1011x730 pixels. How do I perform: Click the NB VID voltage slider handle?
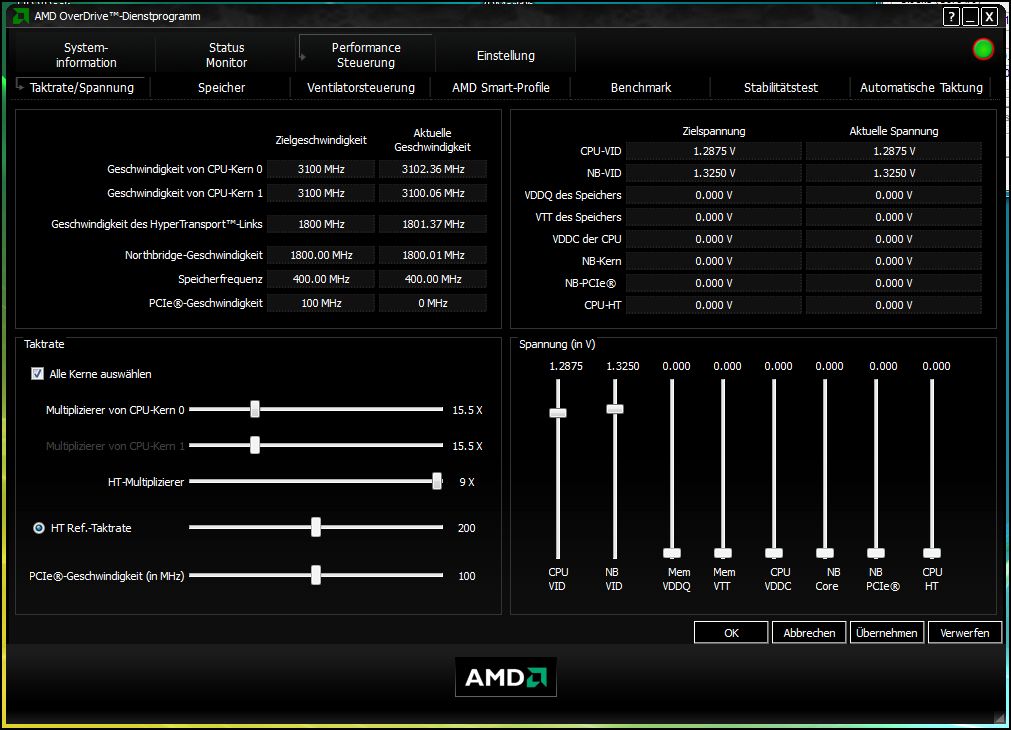[614, 409]
